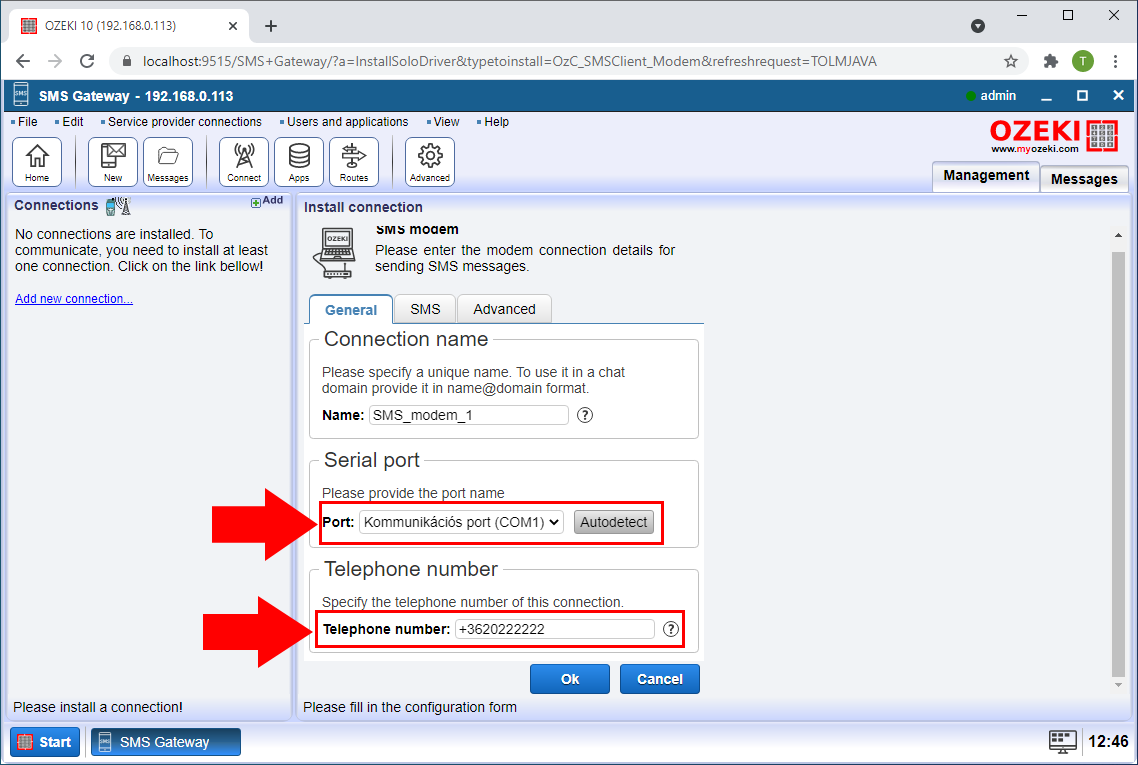This screenshot has width=1138, height=765.
Task: Reload the browser page
Action: coord(87,62)
